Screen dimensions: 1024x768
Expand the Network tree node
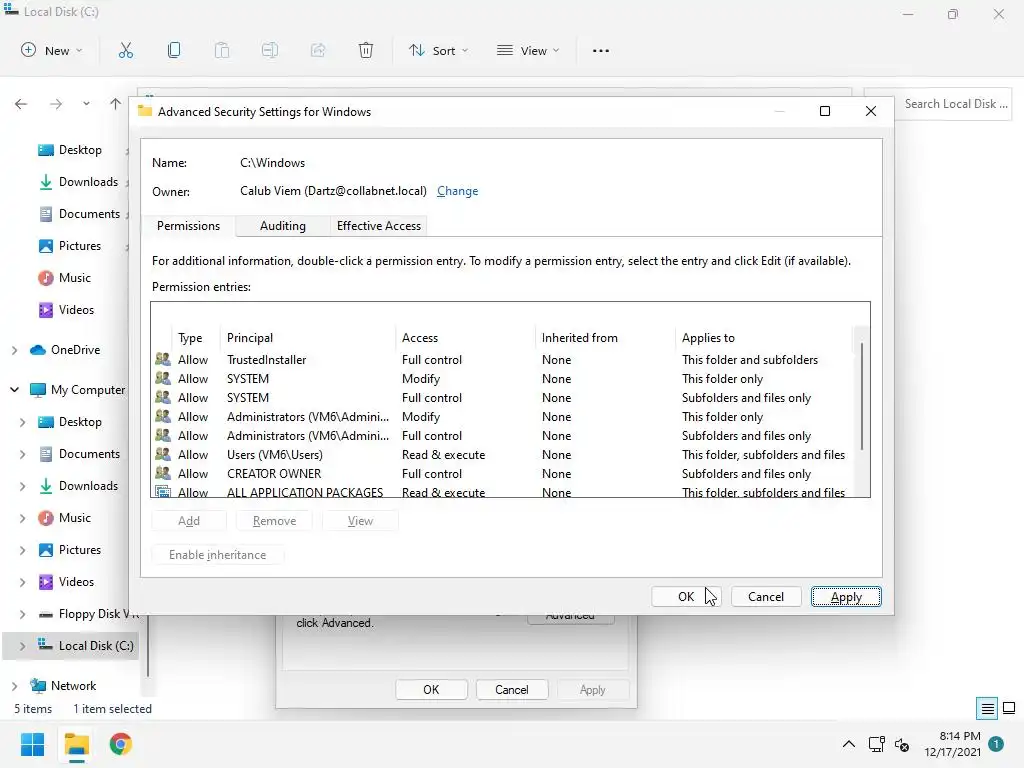pos(14,686)
